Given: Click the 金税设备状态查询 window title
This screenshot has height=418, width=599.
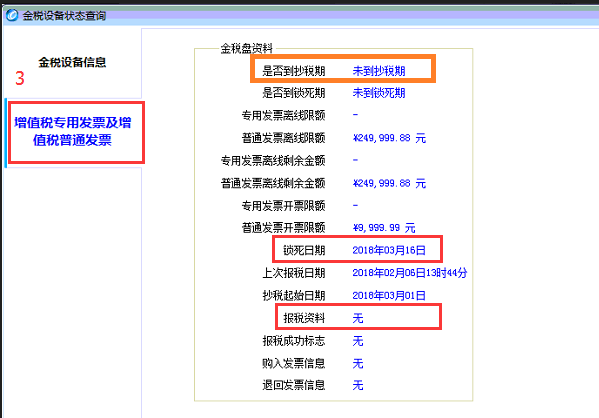Looking at the screenshot, I should (x=64, y=16).
